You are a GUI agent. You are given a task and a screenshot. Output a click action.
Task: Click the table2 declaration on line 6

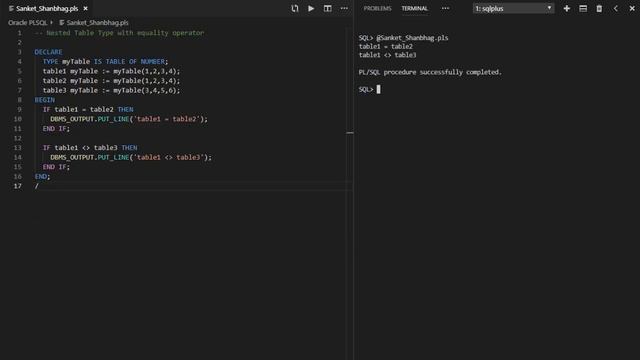[111, 81]
